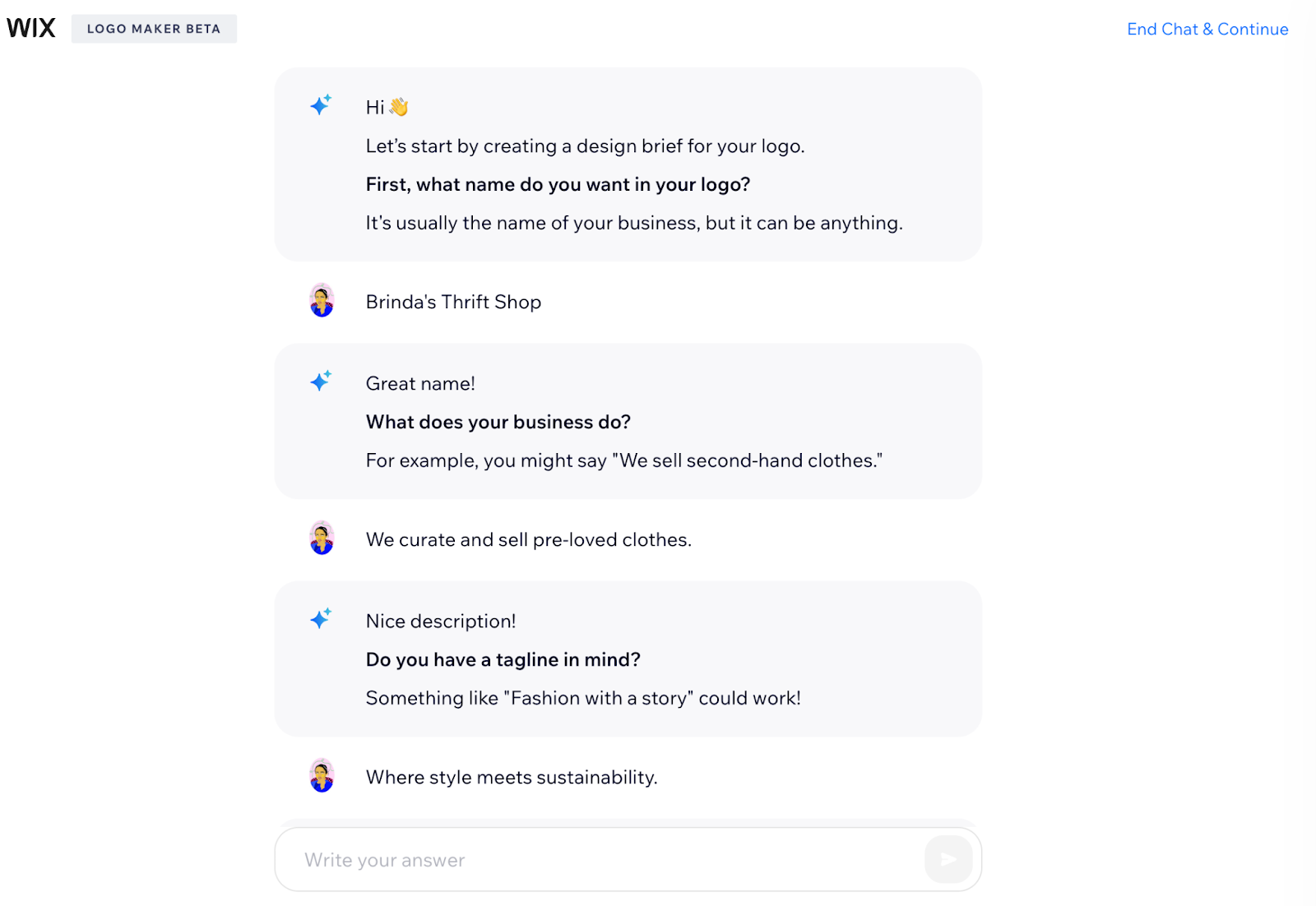Click the "Where style meets sustainability" reply
This screenshot has height=906, width=1316.
point(511,778)
